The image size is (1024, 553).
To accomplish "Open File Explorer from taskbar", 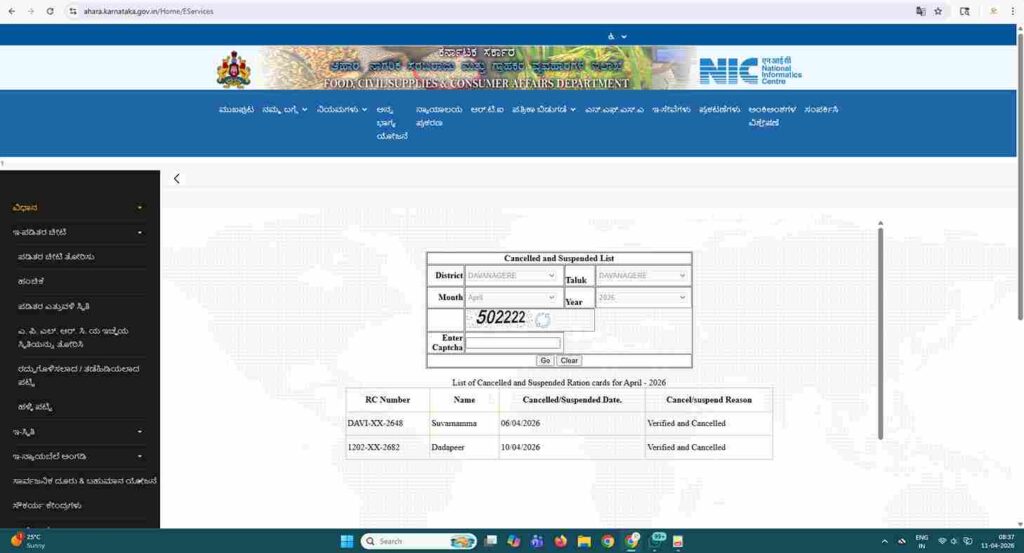I will click(x=584, y=541).
